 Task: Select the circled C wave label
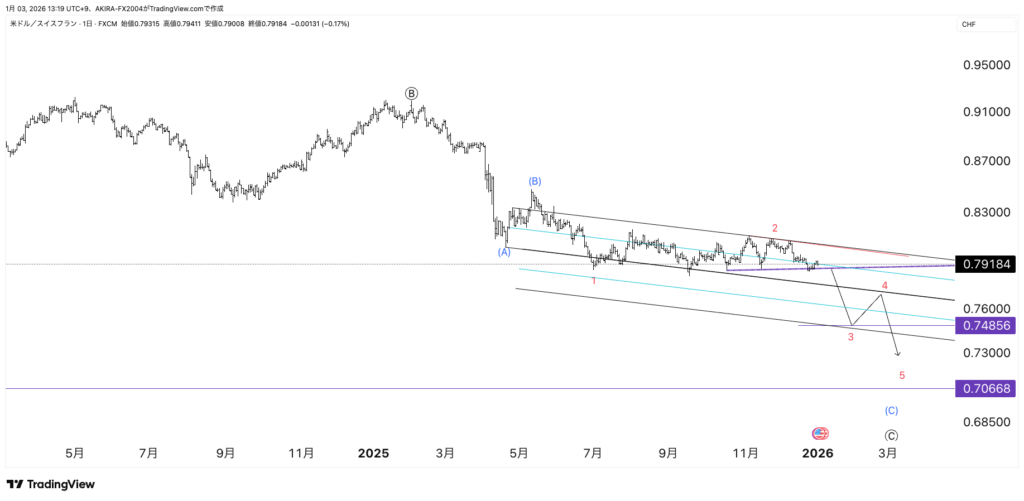(891, 436)
